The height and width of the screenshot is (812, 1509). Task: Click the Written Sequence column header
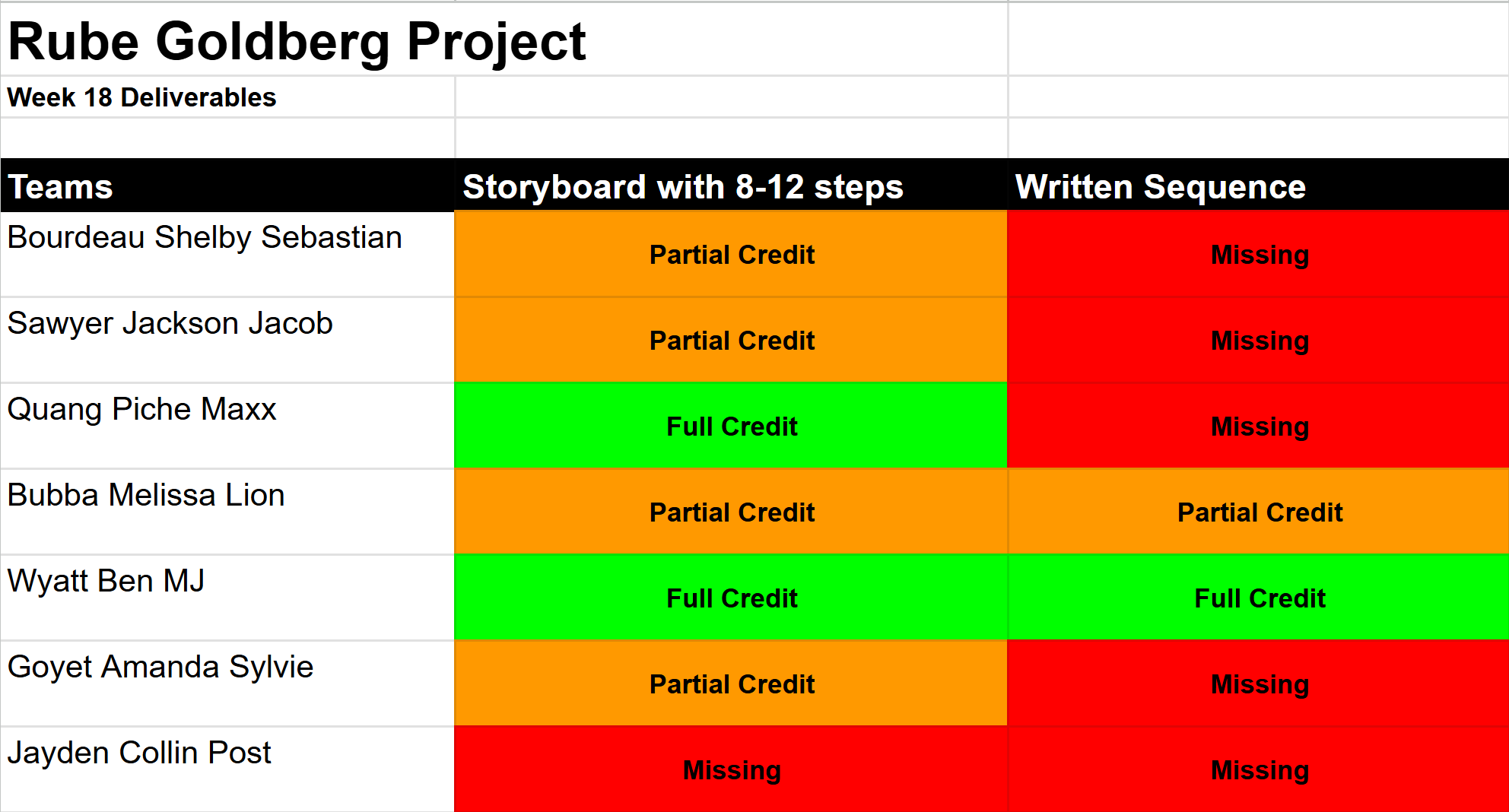[1160, 187]
